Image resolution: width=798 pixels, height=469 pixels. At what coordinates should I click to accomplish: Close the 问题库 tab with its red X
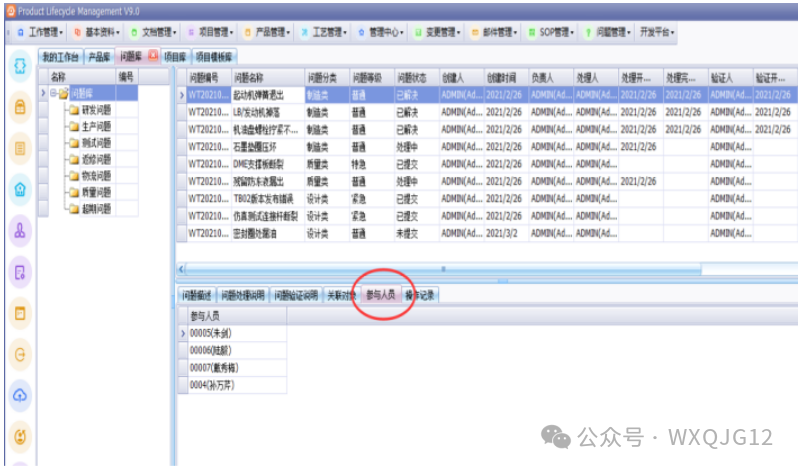coord(153,55)
